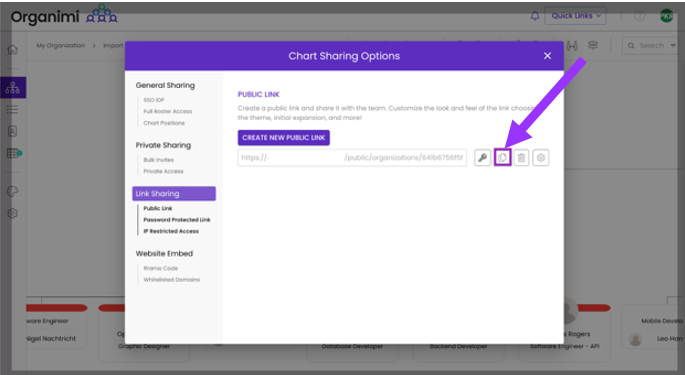Delete the public link with the trash icon
Image resolution: width=685 pixels, height=375 pixels.
[521, 158]
